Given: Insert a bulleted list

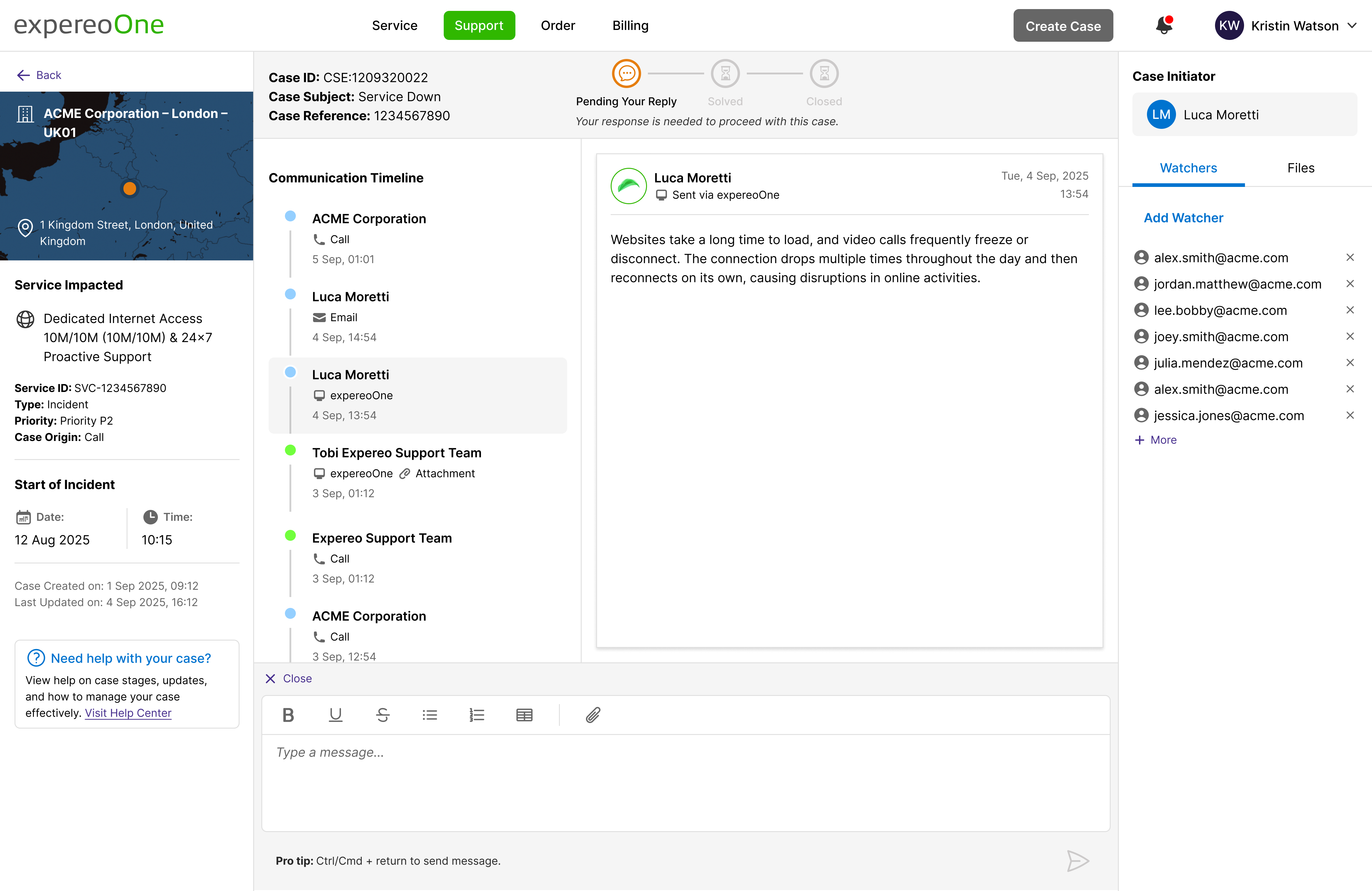Looking at the screenshot, I should (x=430, y=715).
